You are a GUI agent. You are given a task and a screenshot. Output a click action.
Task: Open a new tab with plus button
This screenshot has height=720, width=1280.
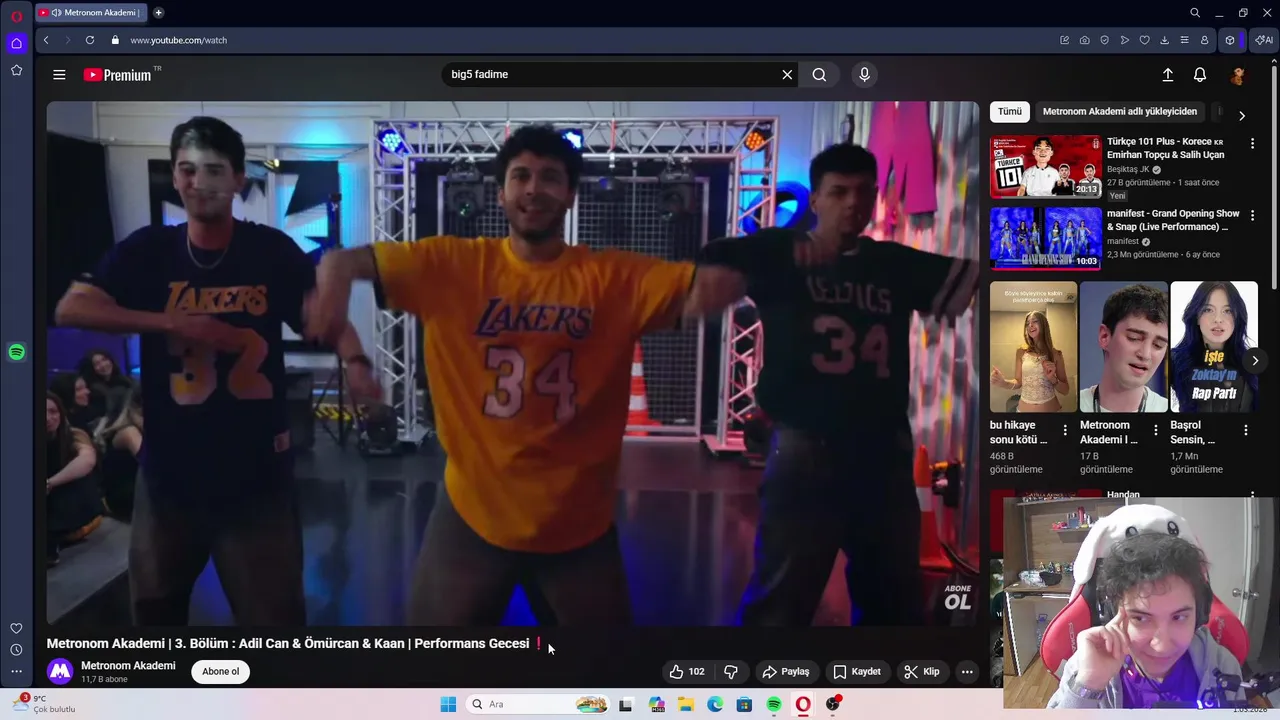tap(158, 13)
